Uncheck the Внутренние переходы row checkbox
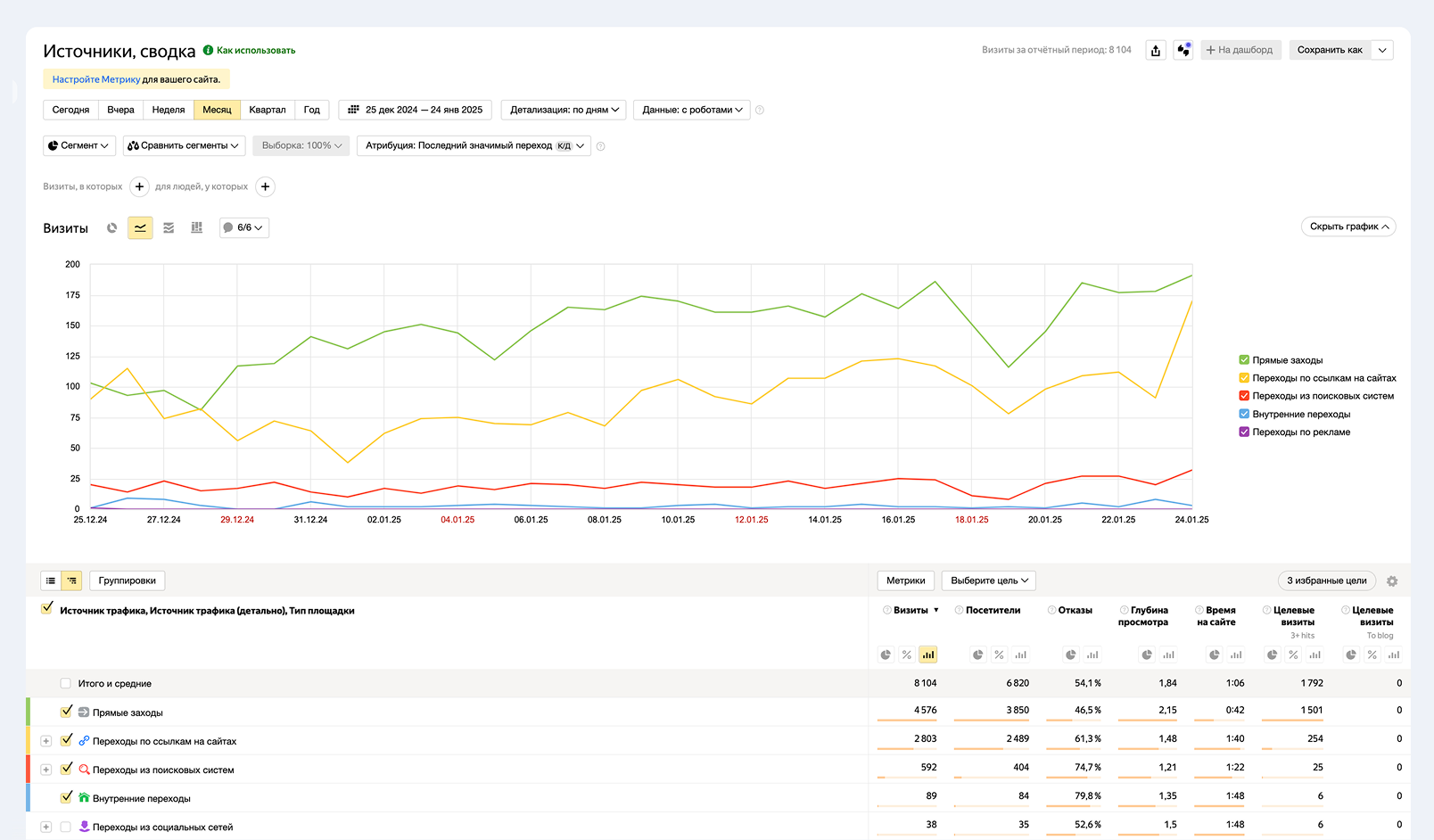Image resolution: width=1434 pixels, height=840 pixels. tap(66, 797)
